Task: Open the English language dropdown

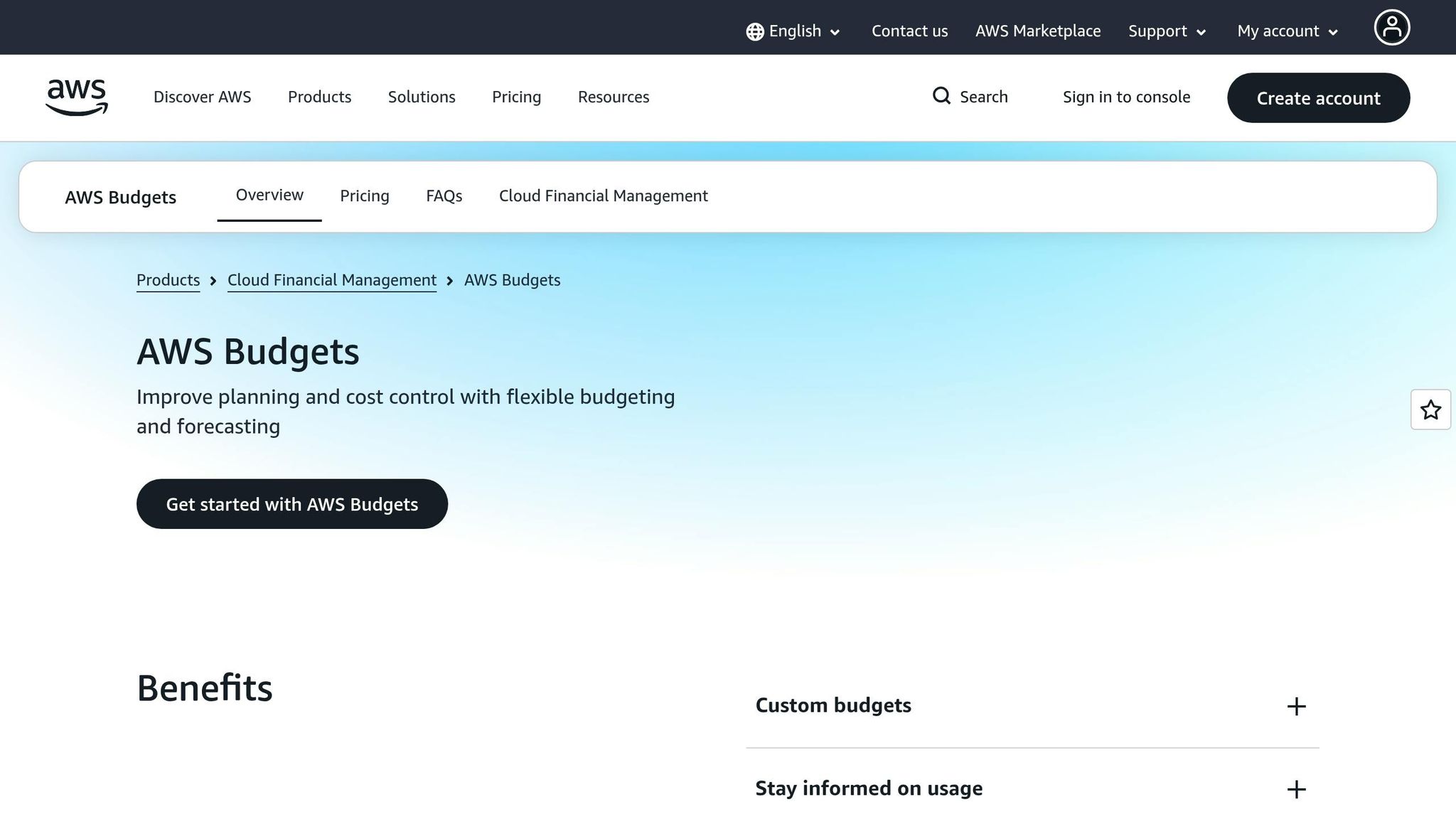Action: click(x=794, y=31)
